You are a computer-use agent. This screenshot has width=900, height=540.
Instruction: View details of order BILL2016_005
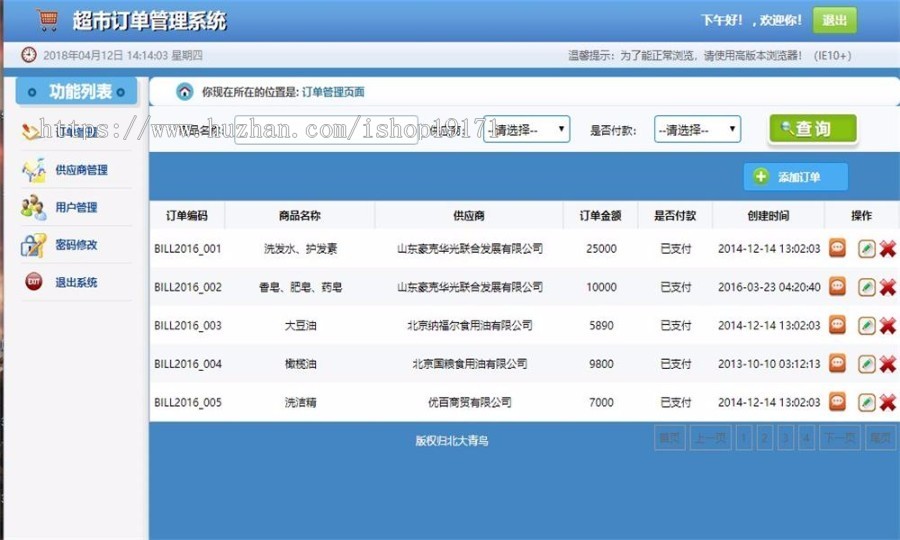(x=837, y=402)
